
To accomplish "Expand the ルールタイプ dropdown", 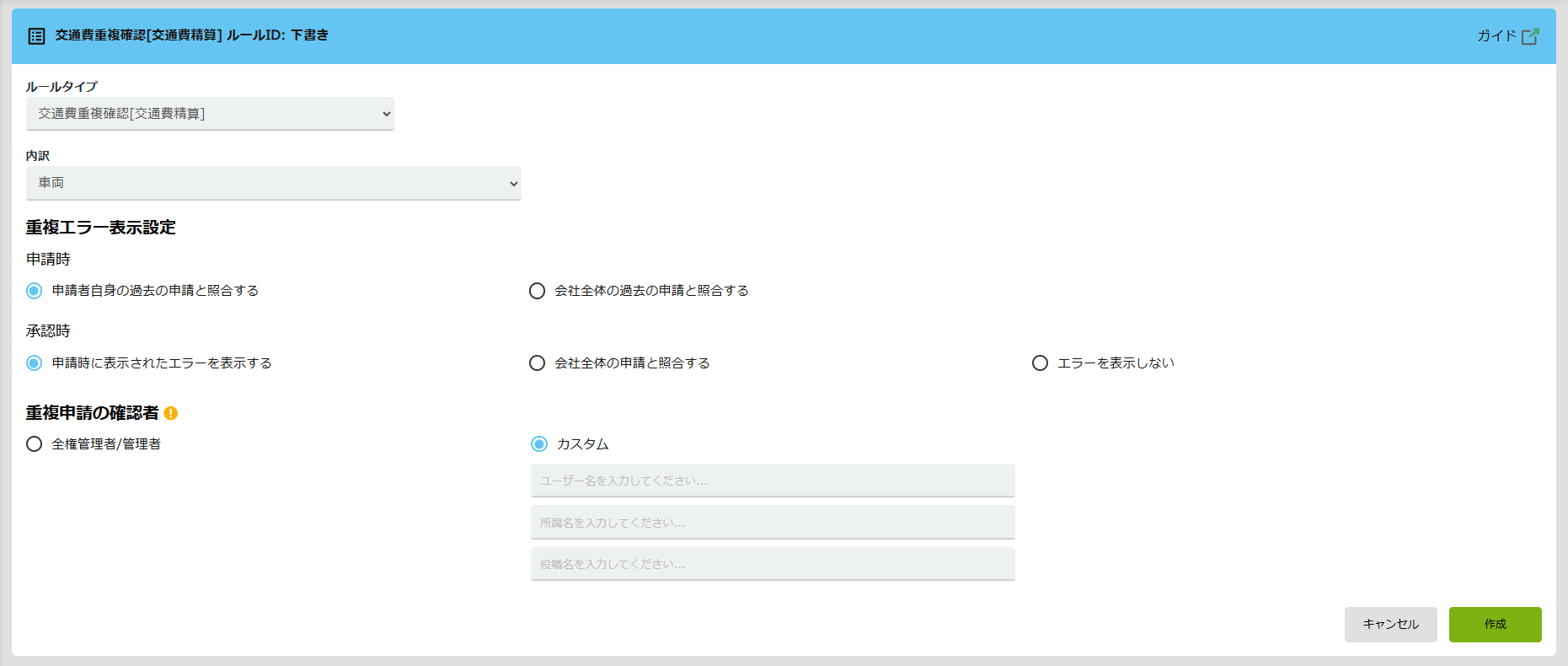I will 210,114.
